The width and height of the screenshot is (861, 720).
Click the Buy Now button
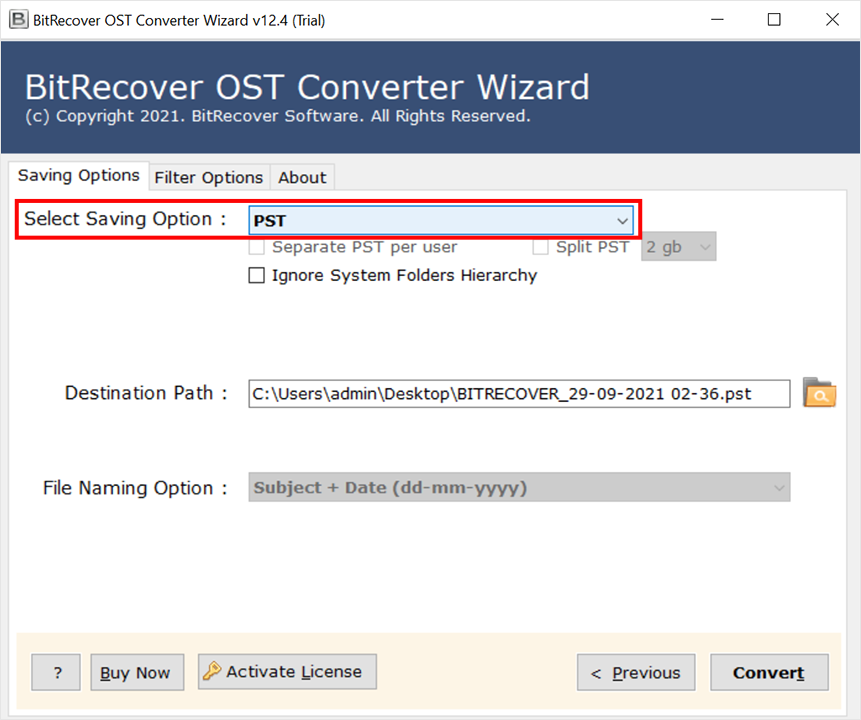(137, 673)
